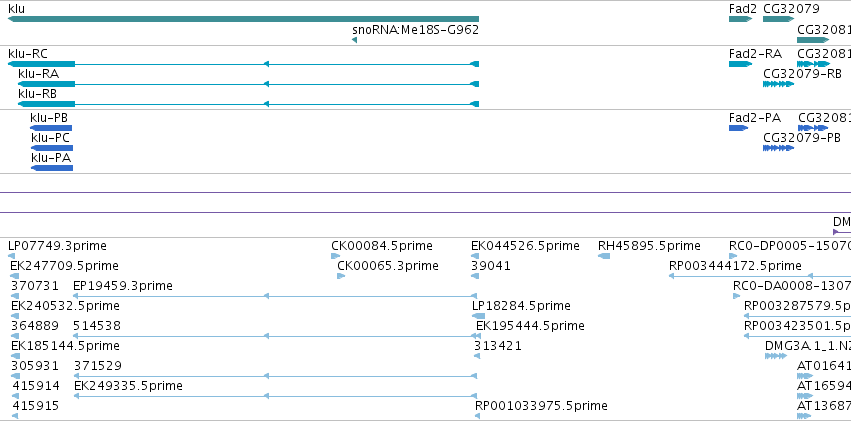
Task: Click the CG32079-PB protein glyph
Action: (778, 148)
